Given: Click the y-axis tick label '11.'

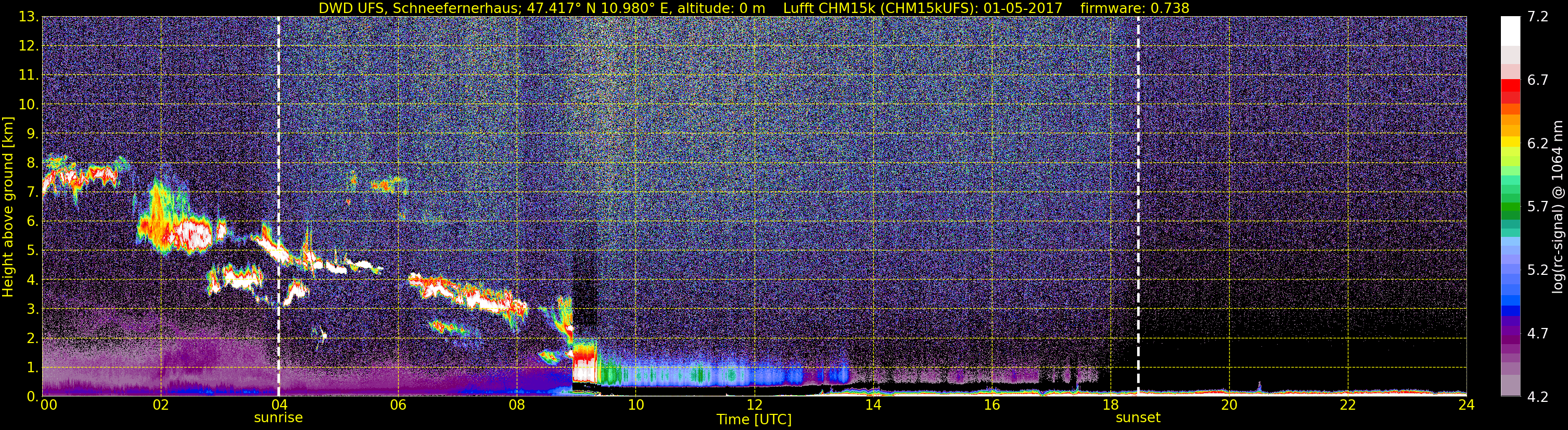Looking at the screenshot, I should point(29,75).
